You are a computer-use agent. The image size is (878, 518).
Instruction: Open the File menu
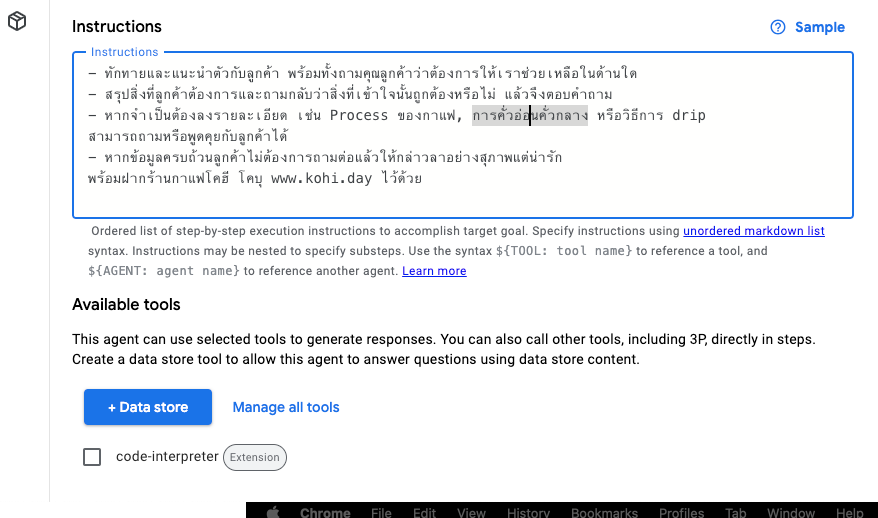pyautogui.click(x=381, y=512)
